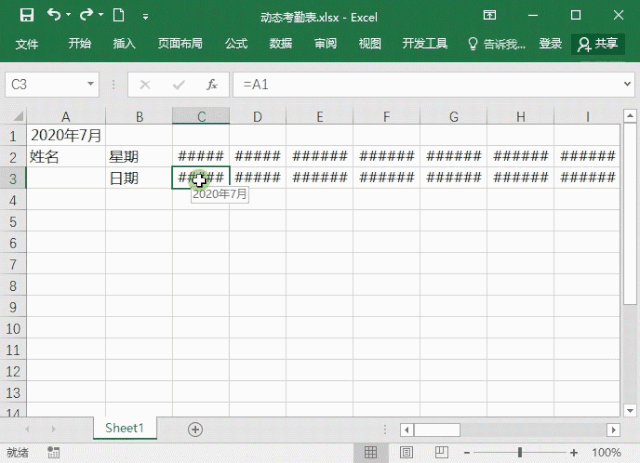Open the Name Box dropdown arrow
Viewport: 640px width, 463px height.
pyautogui.click(x=90, y=84)
